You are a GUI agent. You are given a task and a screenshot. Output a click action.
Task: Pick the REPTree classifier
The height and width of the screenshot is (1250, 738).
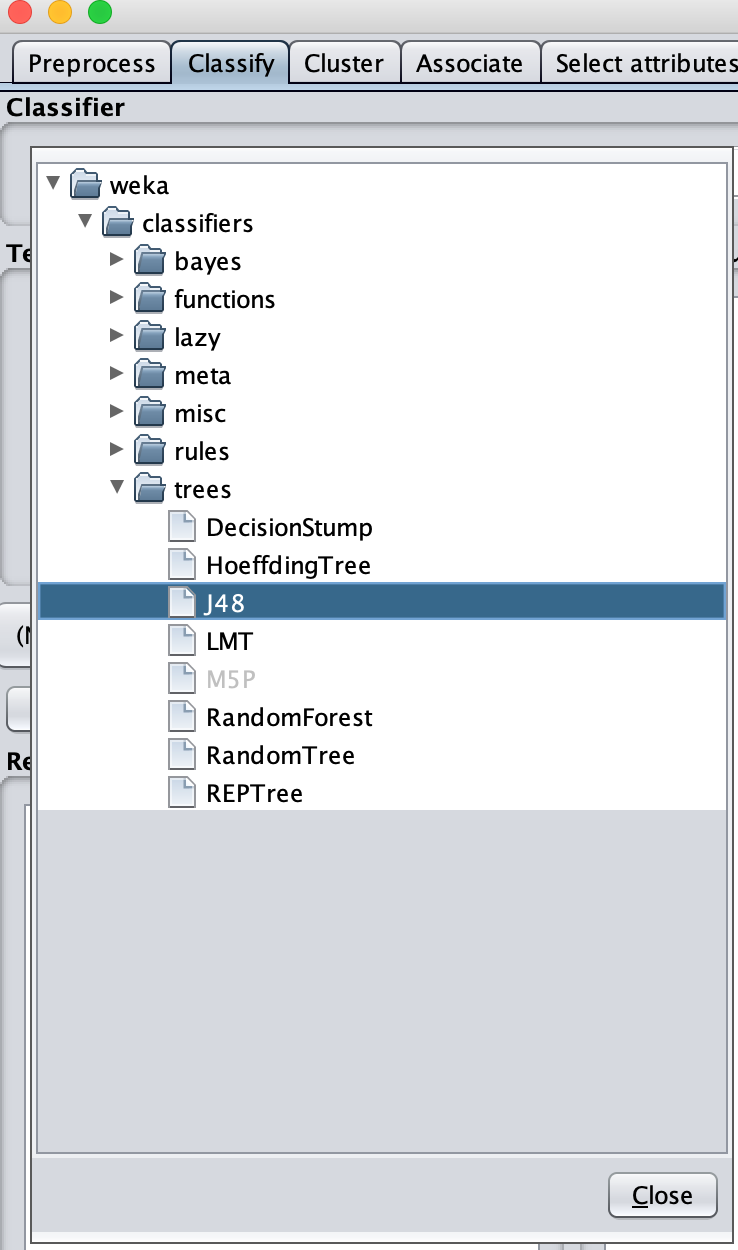click(x=254, y=794)
